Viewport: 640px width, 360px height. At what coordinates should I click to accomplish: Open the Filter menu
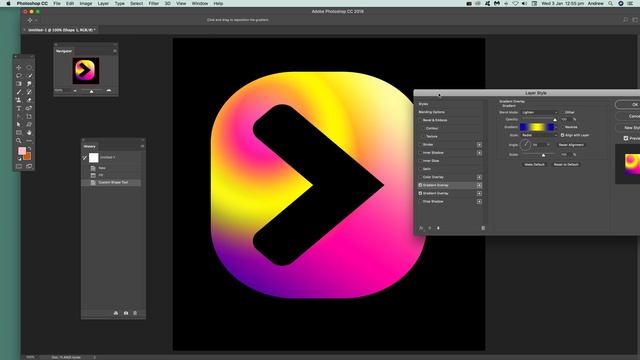tap(153, 3)
